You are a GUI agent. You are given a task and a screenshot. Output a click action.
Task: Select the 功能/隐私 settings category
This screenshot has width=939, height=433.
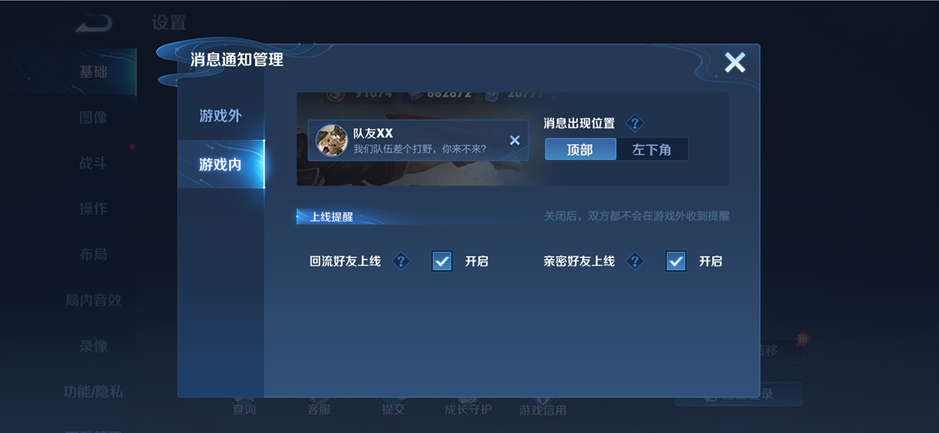93,392
